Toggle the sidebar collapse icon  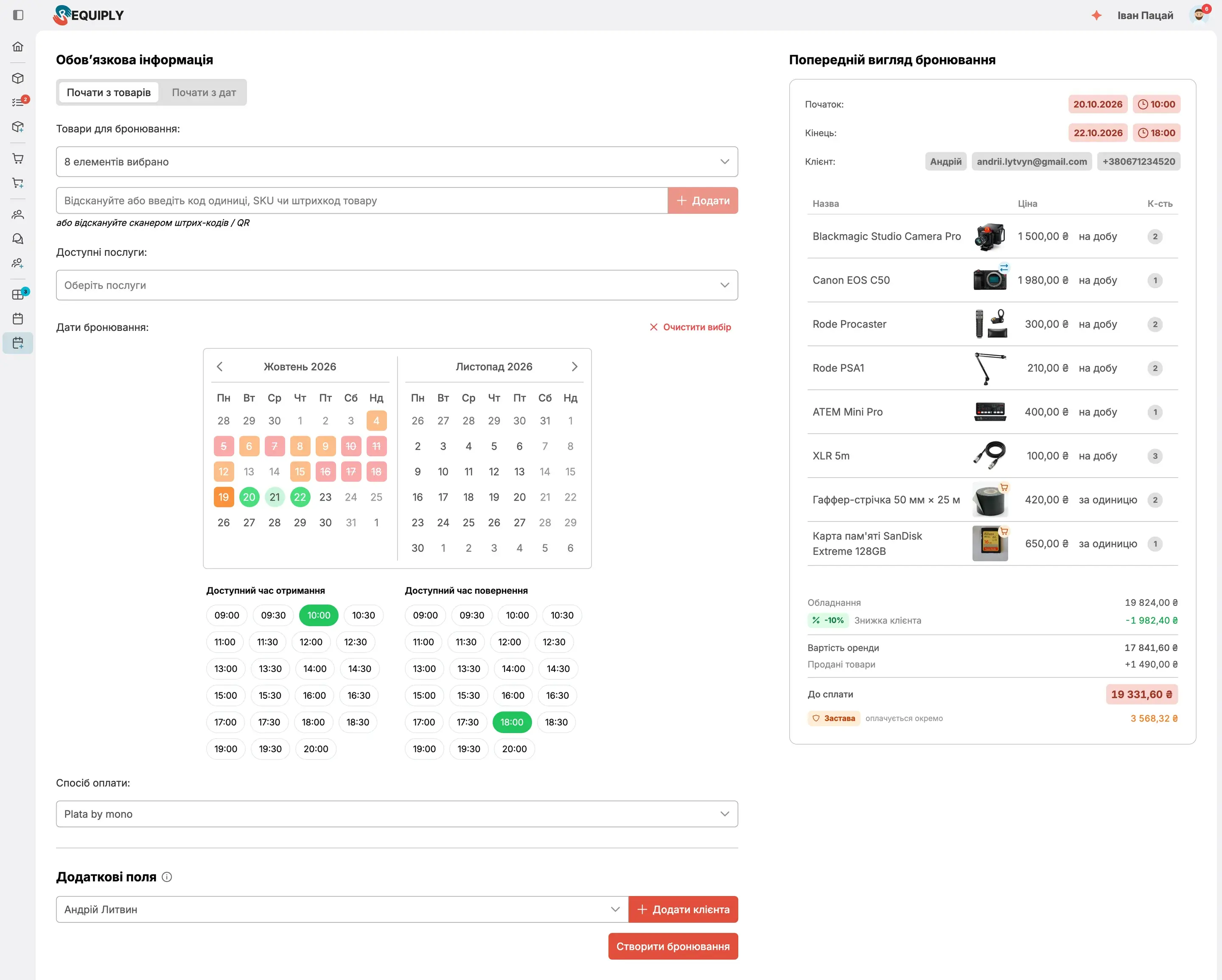(18, 15)
